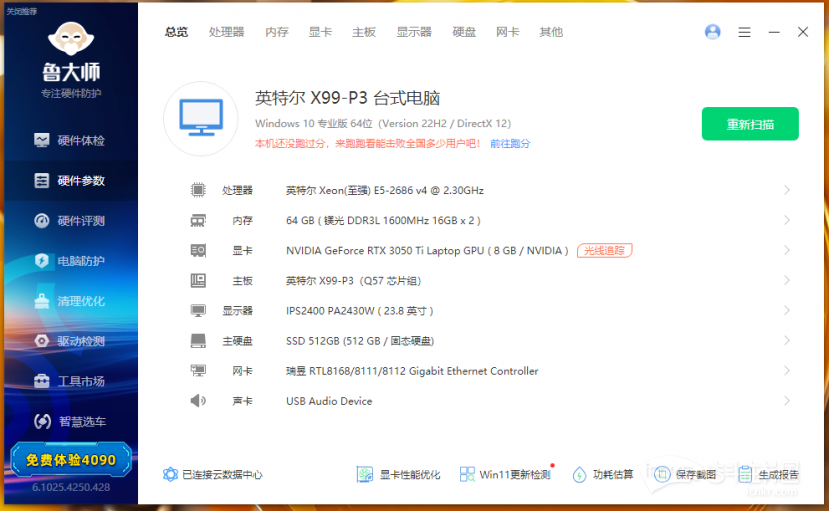The image size is (829, 511).
Task: Click version number 6.1025.4250.428
Action: [71, 487]
